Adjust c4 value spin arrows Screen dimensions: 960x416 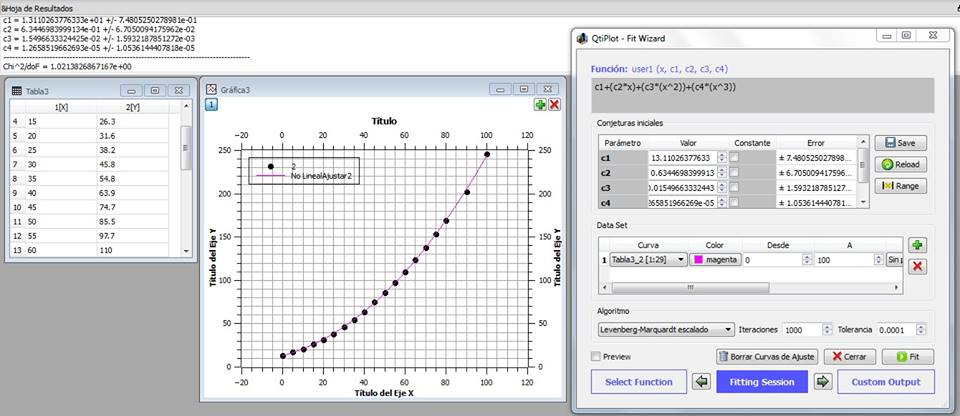(722, 202)
